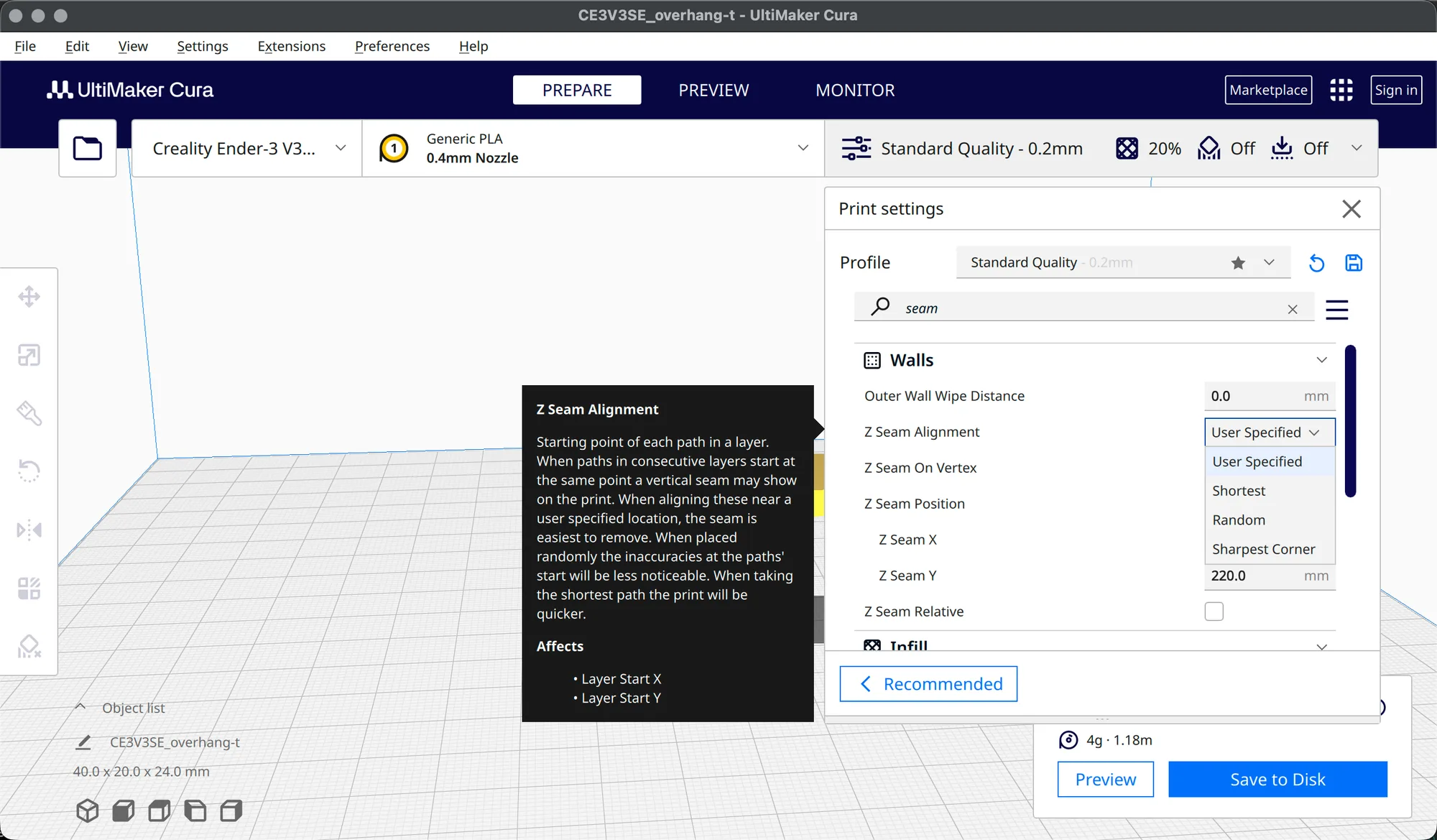This screenshot has height=840, width=1437.
Task: Select the Move tool
Action: pyautogui.click(x=29, y=296)
